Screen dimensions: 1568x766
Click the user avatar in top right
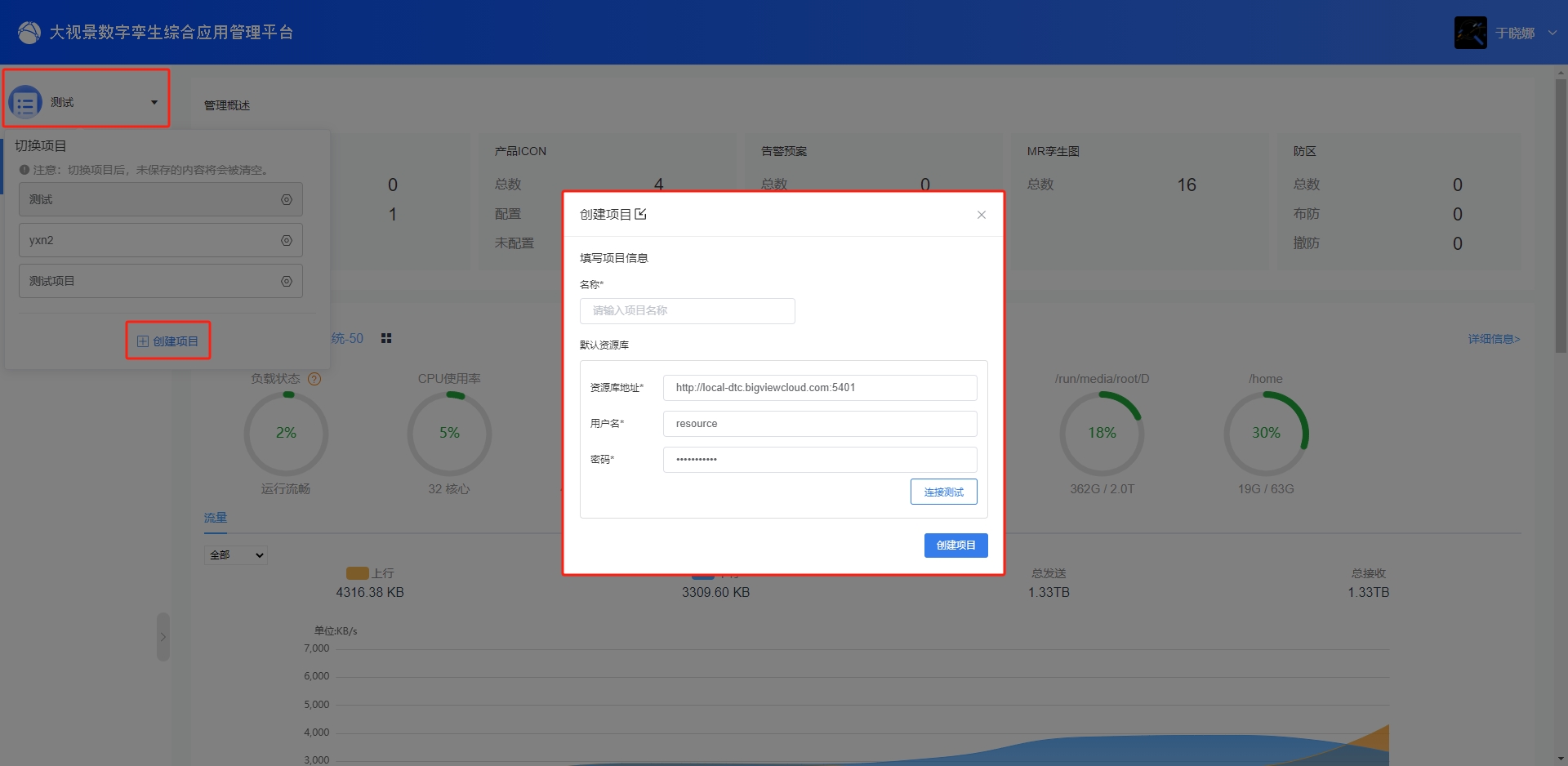click(x=1471, y=33)
